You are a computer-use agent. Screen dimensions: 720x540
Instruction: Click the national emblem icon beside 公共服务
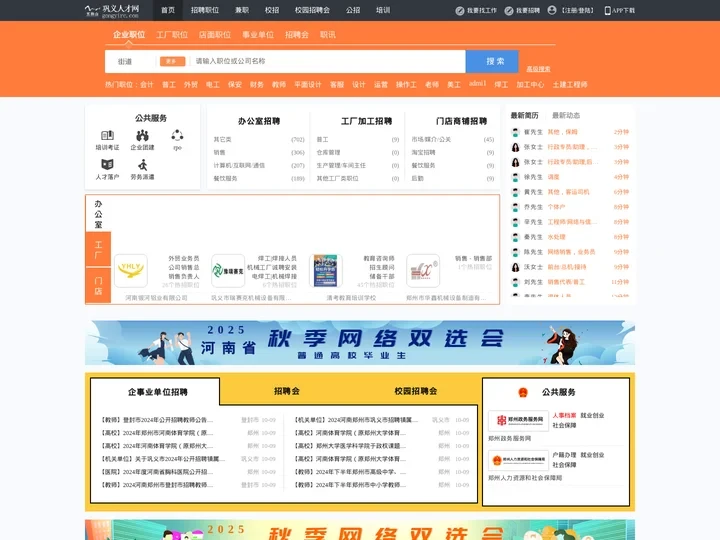pyautogui.click(x=523, y=392)
